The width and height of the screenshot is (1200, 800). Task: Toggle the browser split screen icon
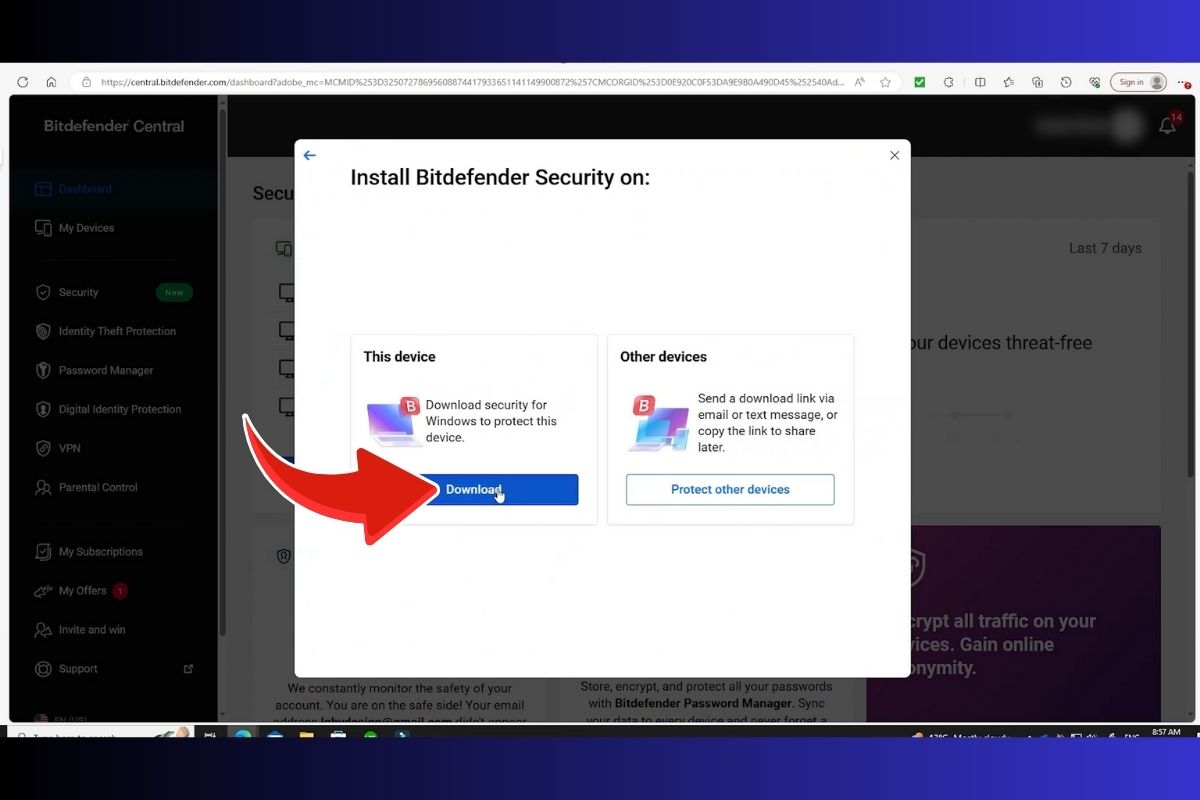coord(980,82)
